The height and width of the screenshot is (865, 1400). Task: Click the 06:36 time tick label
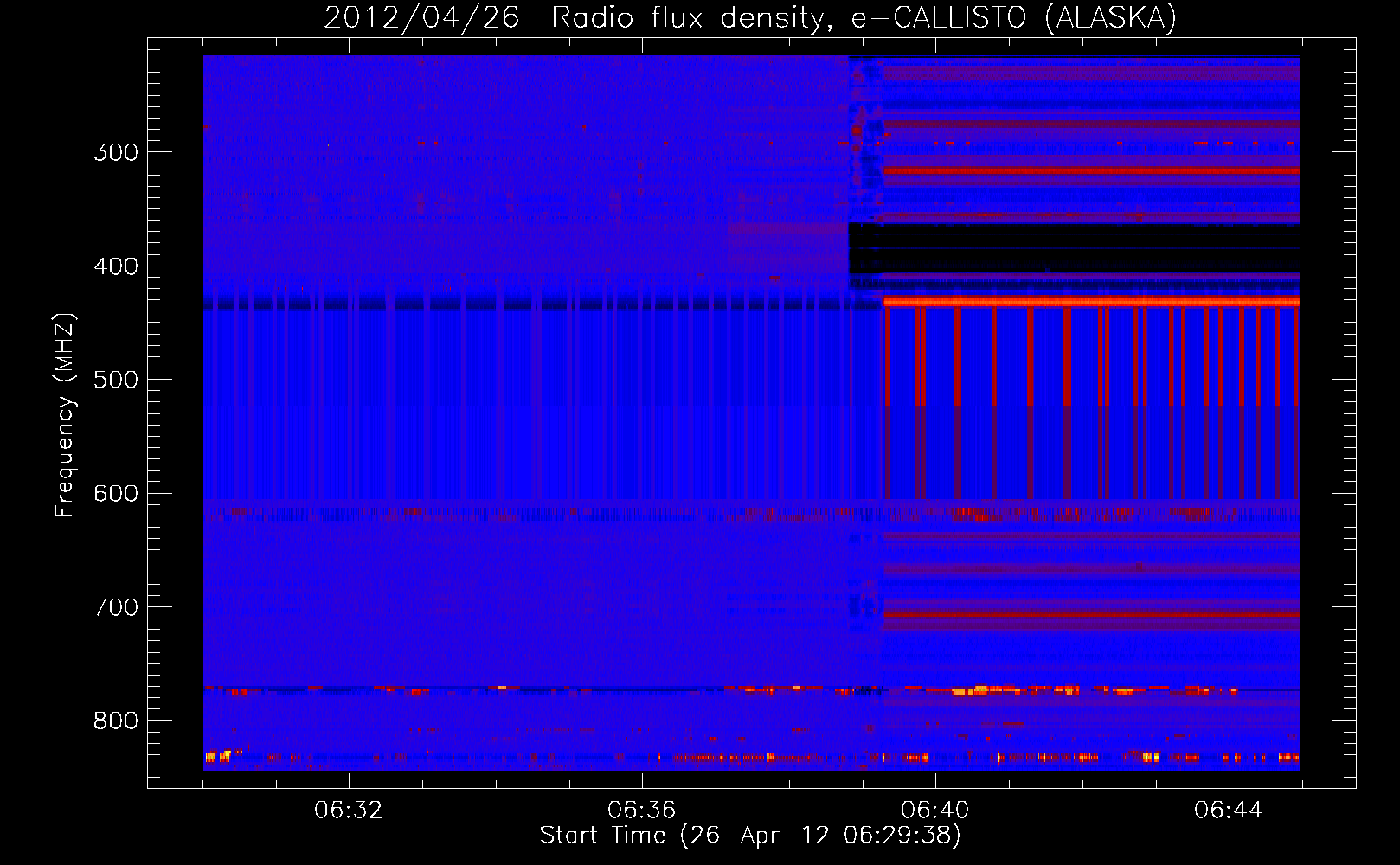642,811
